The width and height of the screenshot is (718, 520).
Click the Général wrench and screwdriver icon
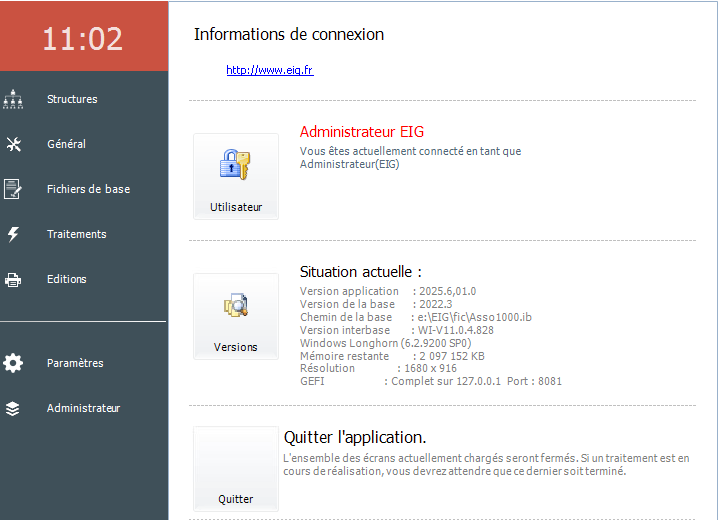13,144
